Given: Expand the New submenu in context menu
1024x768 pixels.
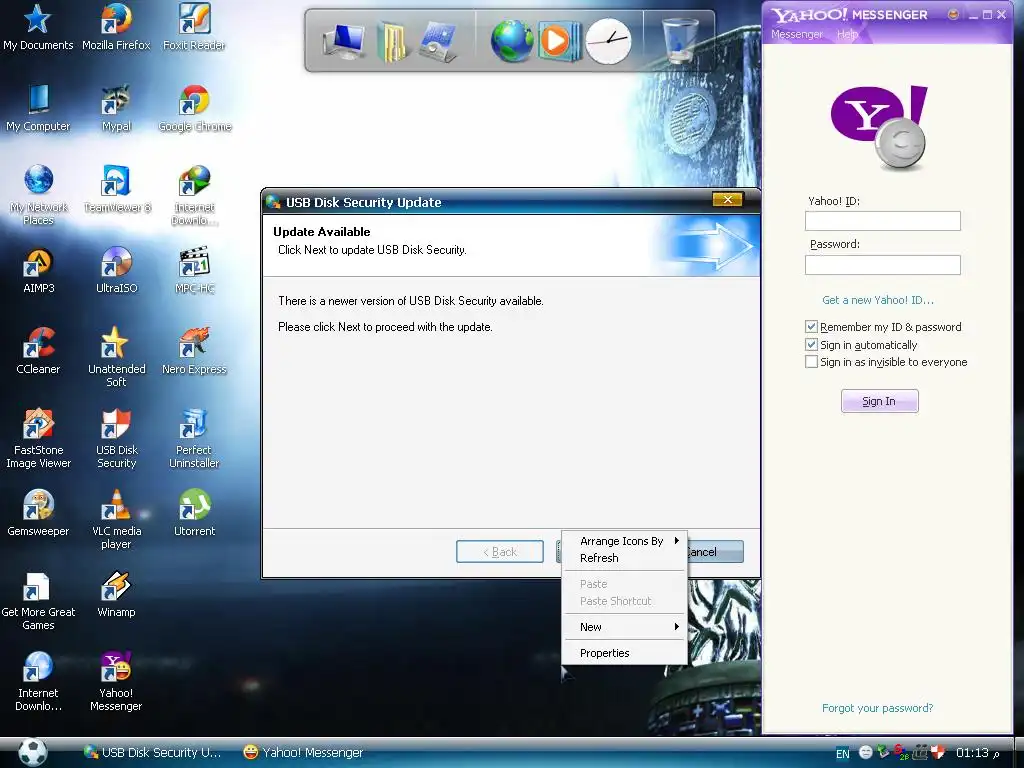Looking at the screenshot, I should [x=624, y=627].
